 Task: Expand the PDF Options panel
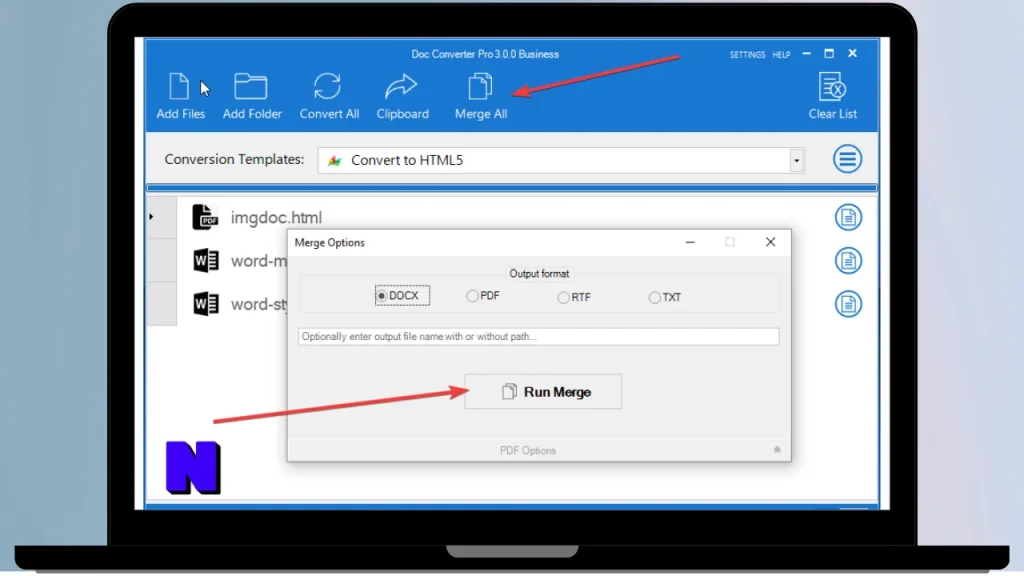[528, 451]
